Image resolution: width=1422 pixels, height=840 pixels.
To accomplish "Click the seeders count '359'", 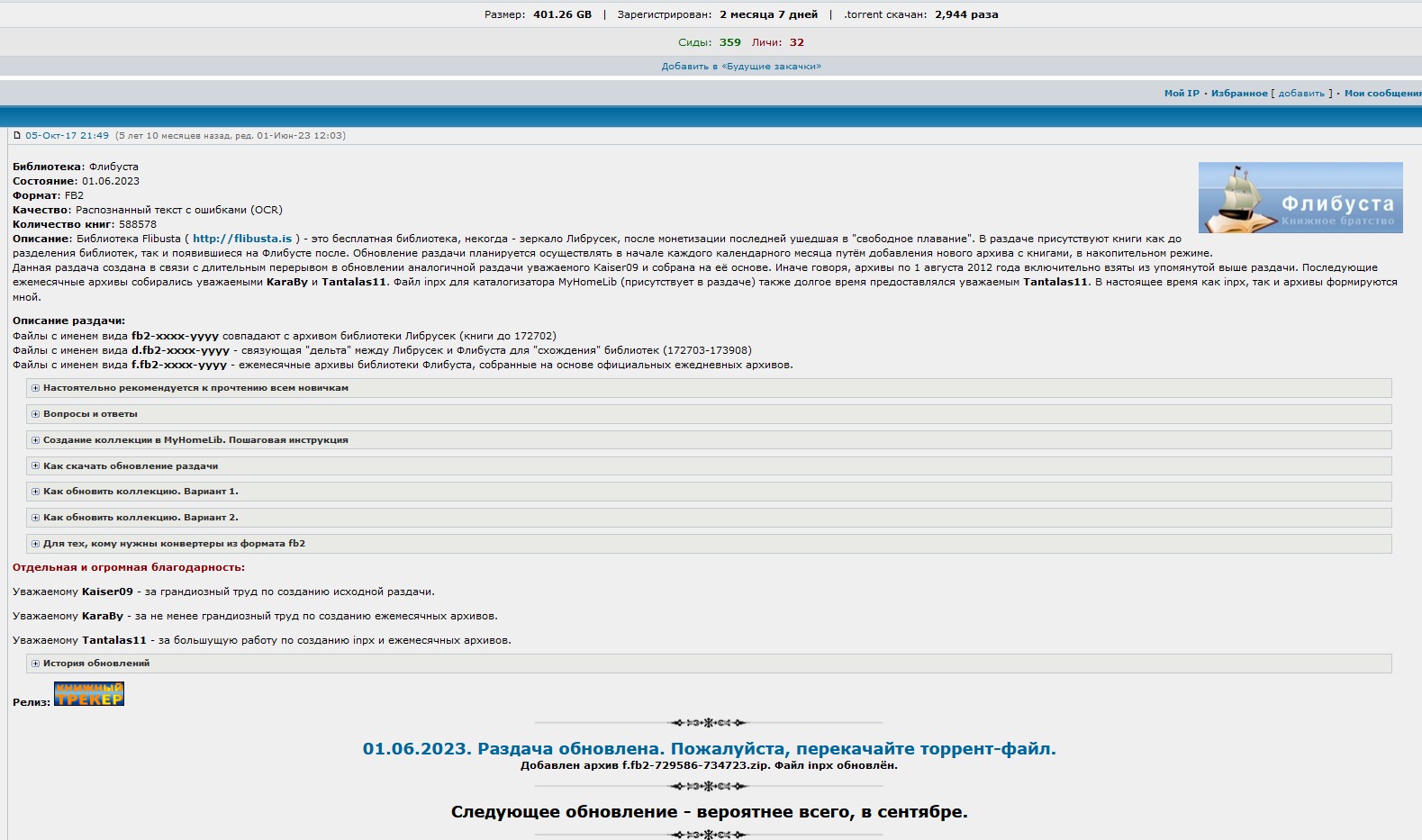I will (730, 42).
